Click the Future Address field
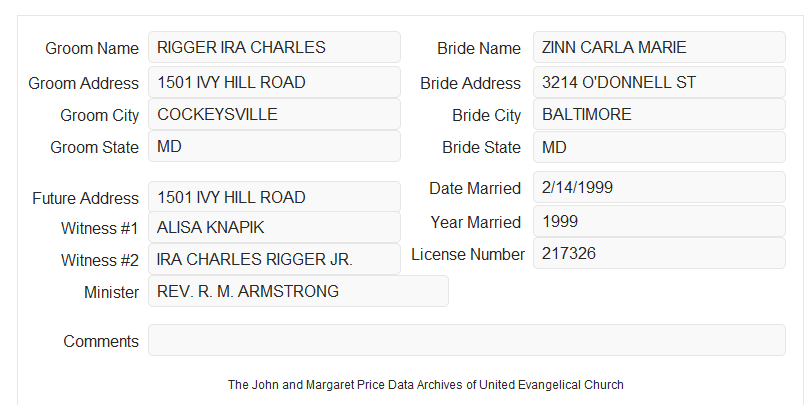805x405 pixels. (x=274, y=197)
